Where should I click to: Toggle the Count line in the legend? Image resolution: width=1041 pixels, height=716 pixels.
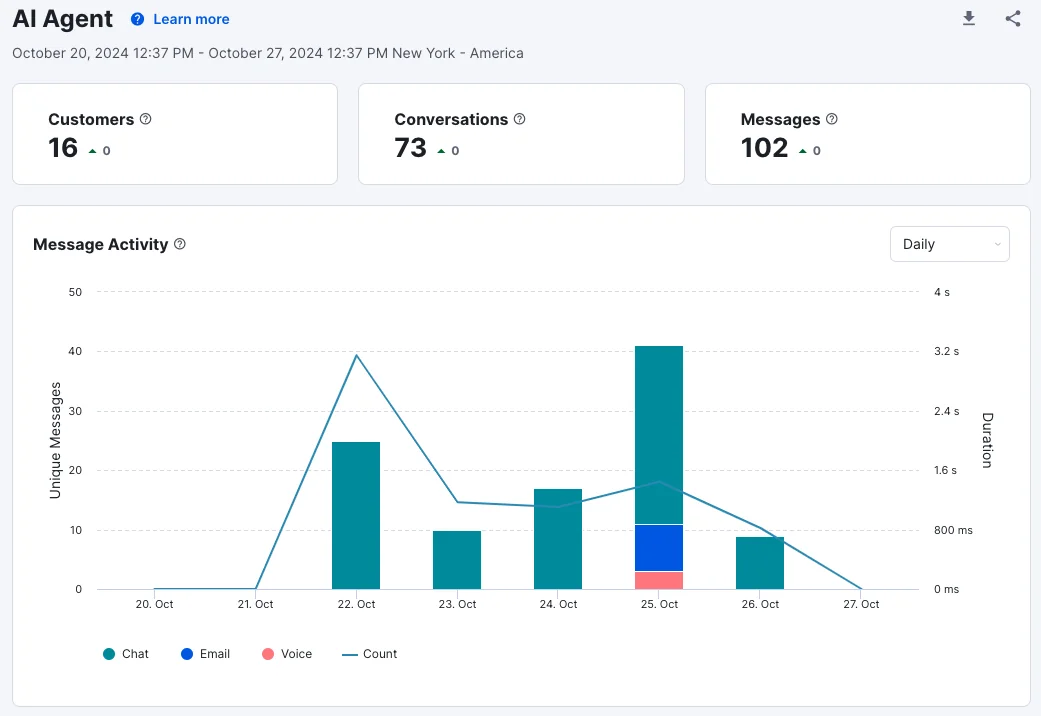[370, 654]
